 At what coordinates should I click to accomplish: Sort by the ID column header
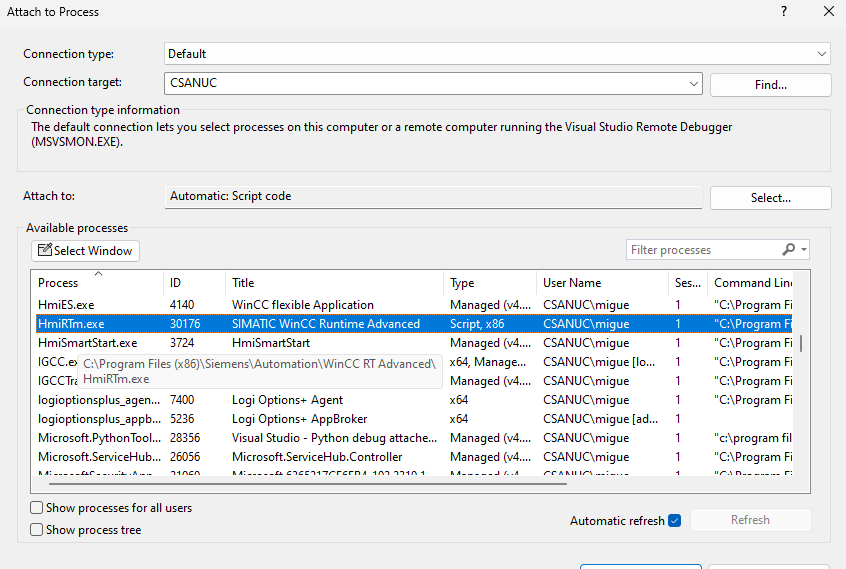(194, 283)
